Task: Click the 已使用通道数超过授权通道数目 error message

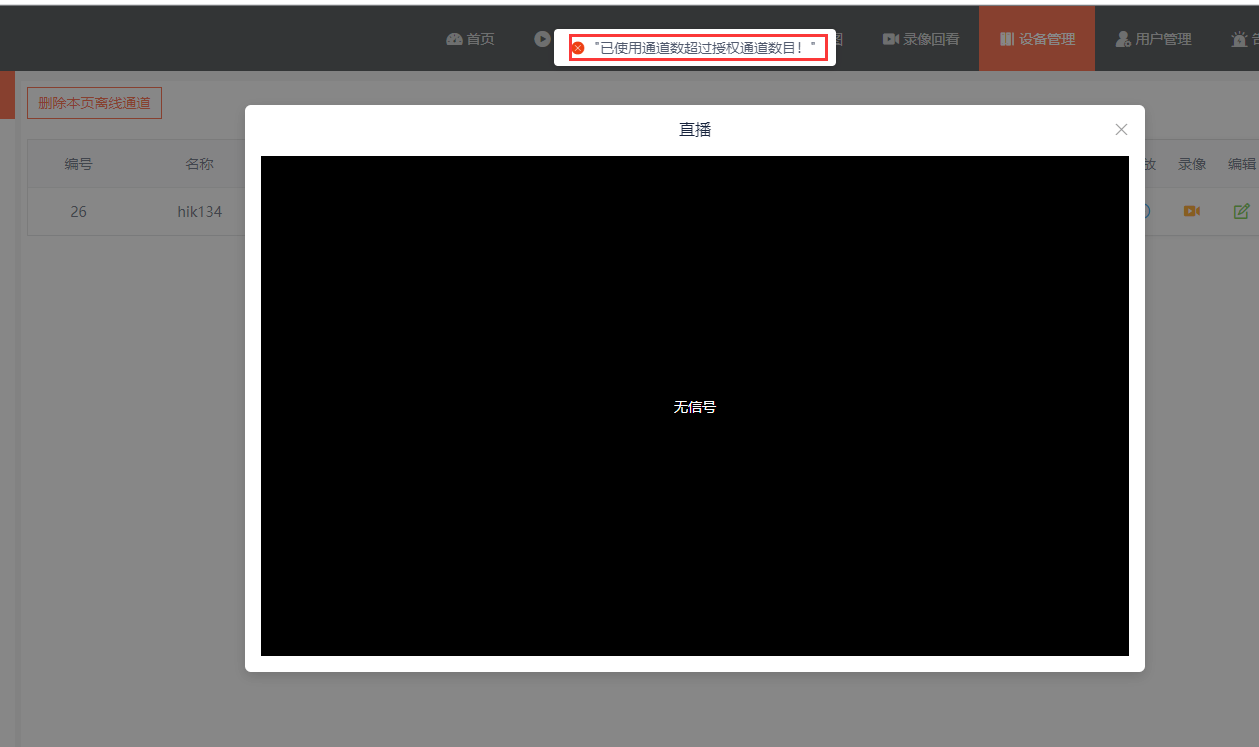Action: 705,48
